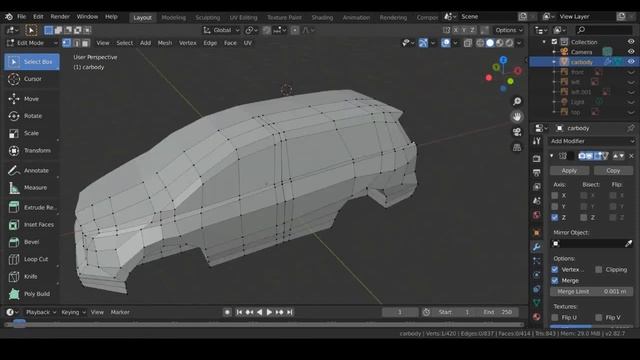This screenshot has width=640, height=360.
Task: Switch to the UV Editing workspace tab
Action: tap(243, 18)
